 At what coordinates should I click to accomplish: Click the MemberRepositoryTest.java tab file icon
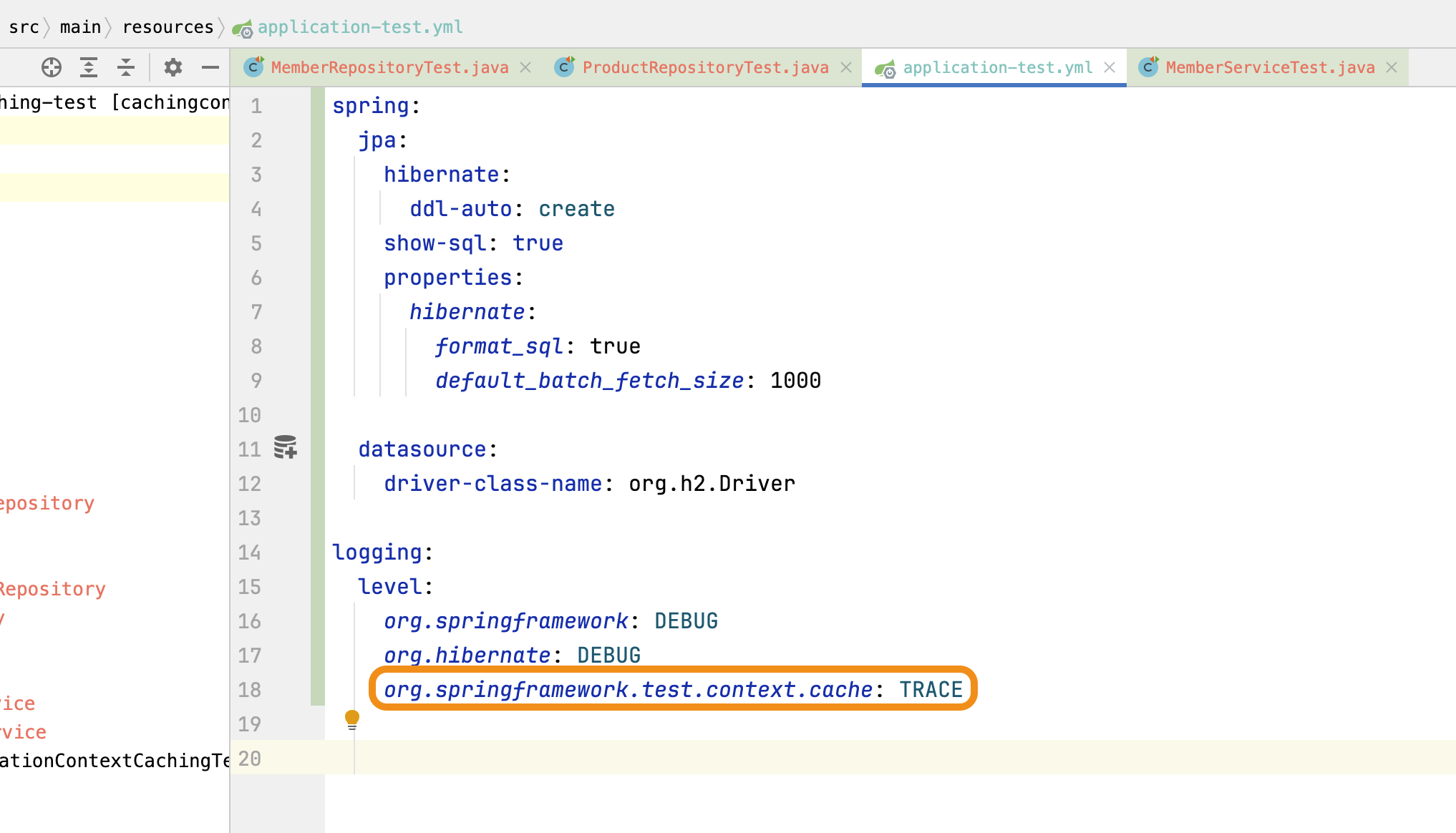click(x=253, y=67)
